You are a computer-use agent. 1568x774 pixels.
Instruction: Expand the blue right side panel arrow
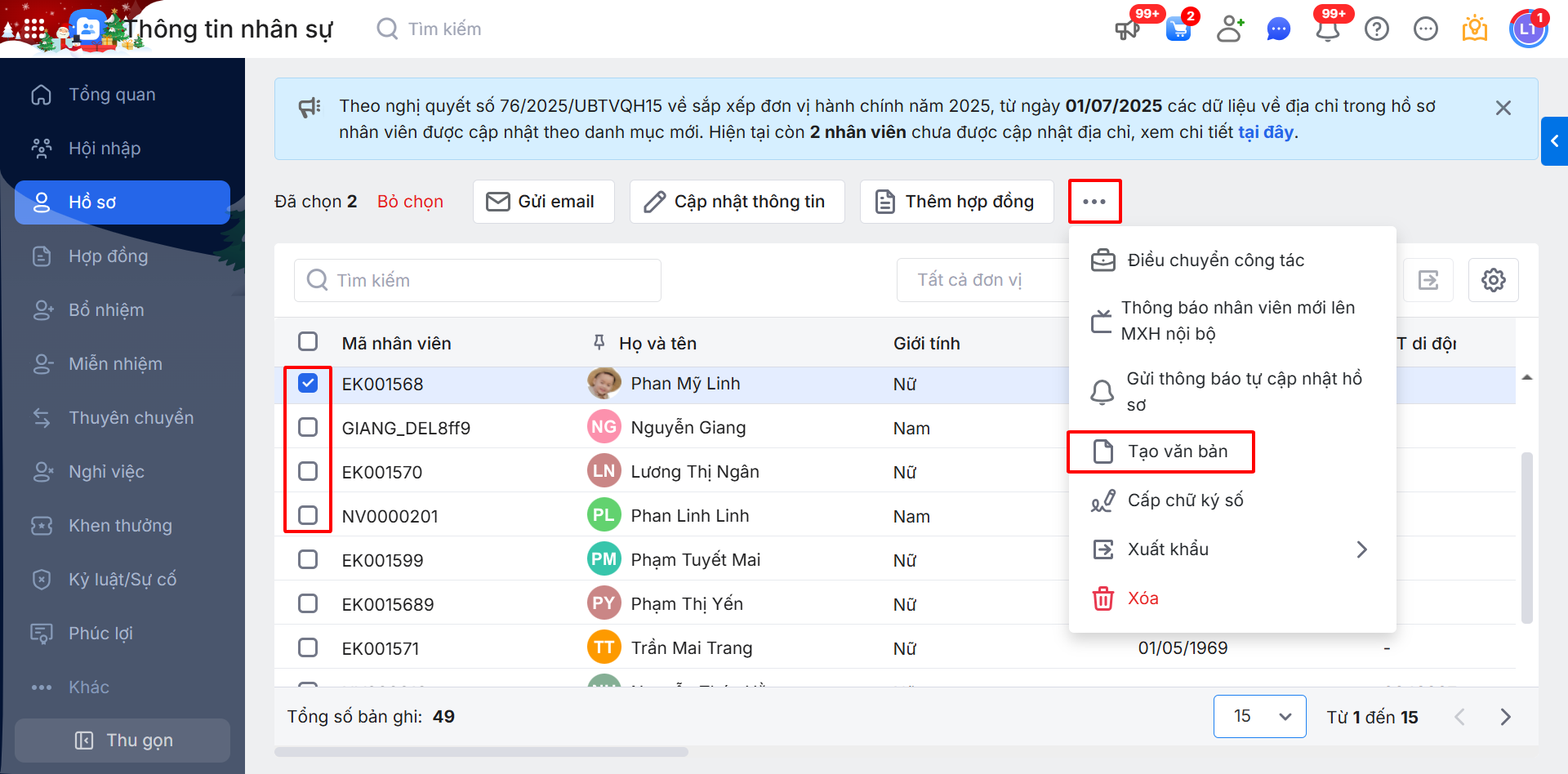(x=1554, y=141)
